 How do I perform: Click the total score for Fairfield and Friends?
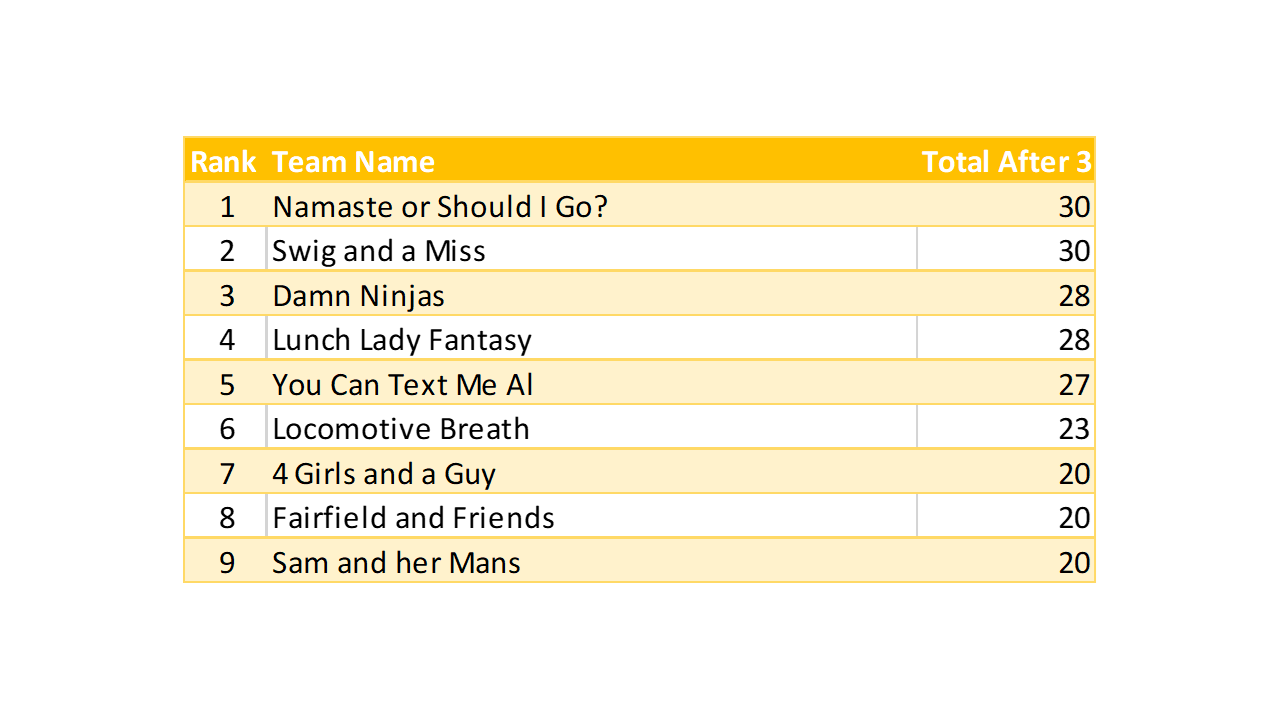click(1074, 518)
